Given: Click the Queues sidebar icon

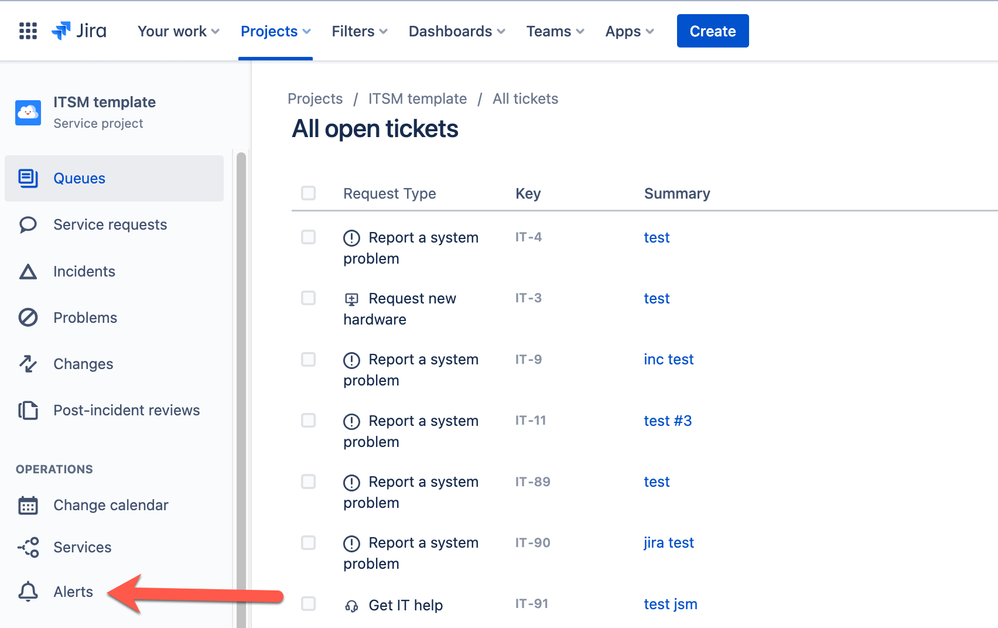Looking at the screenshot, I should [28, 178].
